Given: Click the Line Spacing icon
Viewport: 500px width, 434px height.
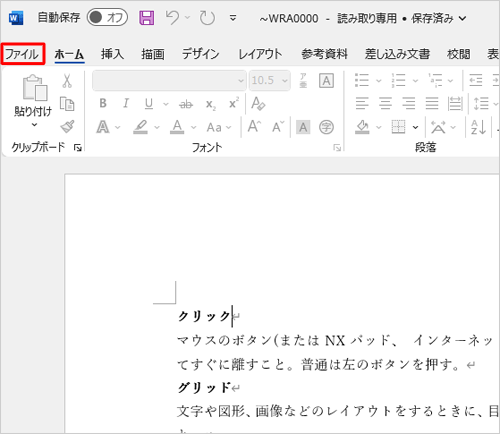Looking at the screenshot, I should click(481, 103).
